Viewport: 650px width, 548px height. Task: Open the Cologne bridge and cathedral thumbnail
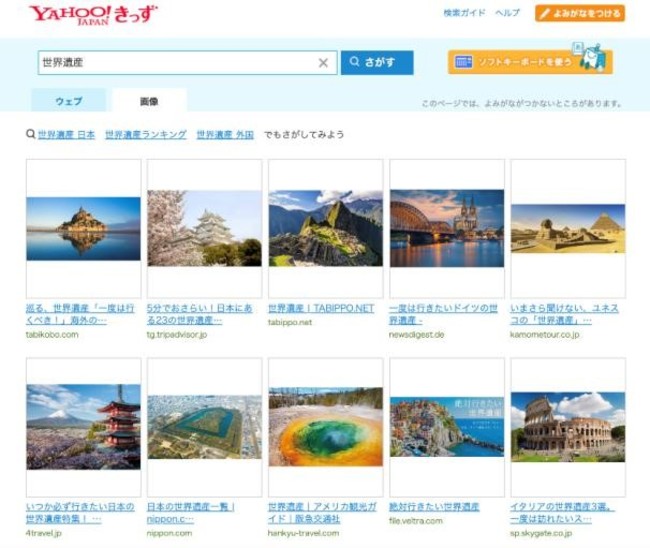tap(447, 228)
